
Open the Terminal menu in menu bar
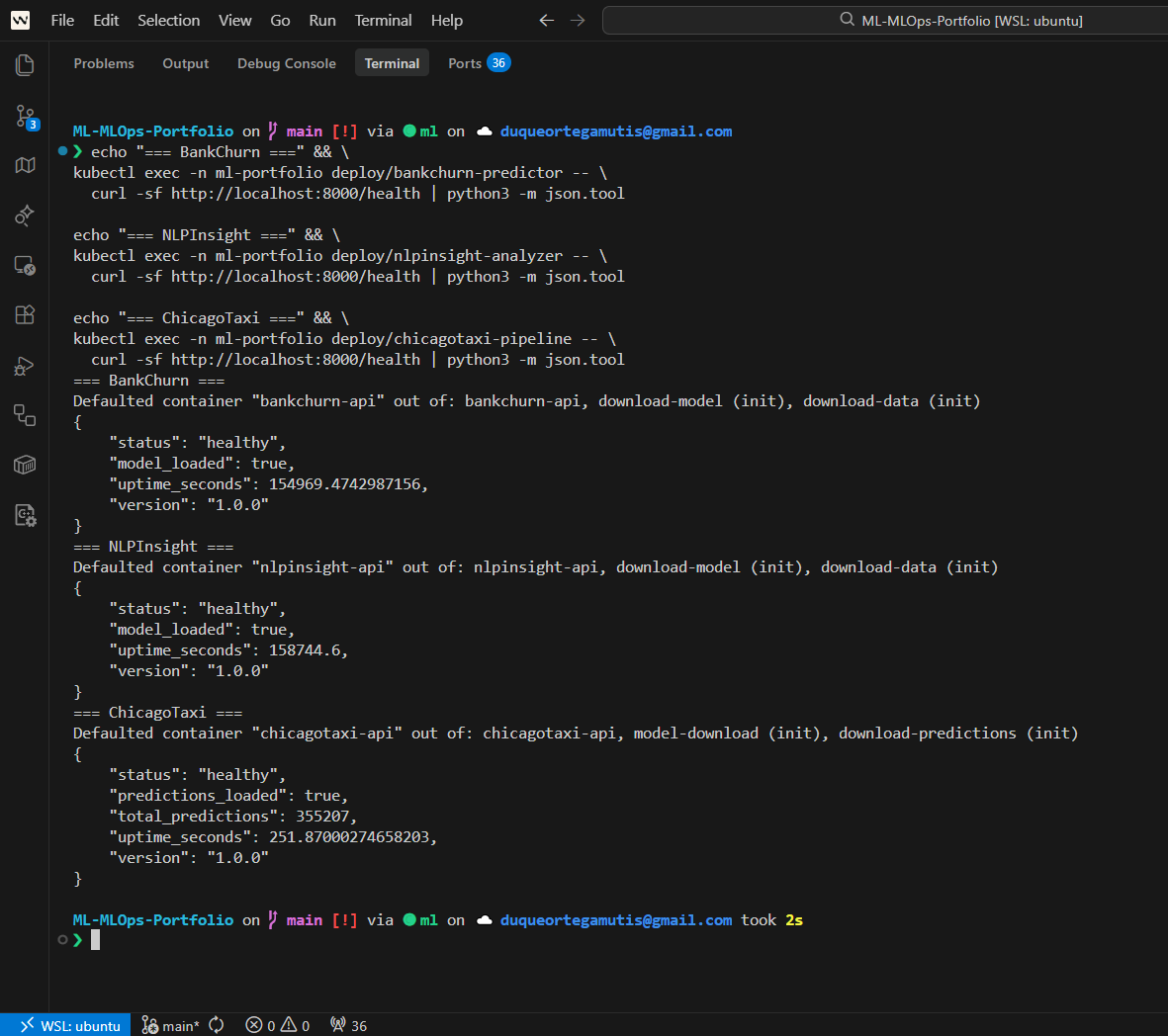pyautogui.click(x=383, y=20)
